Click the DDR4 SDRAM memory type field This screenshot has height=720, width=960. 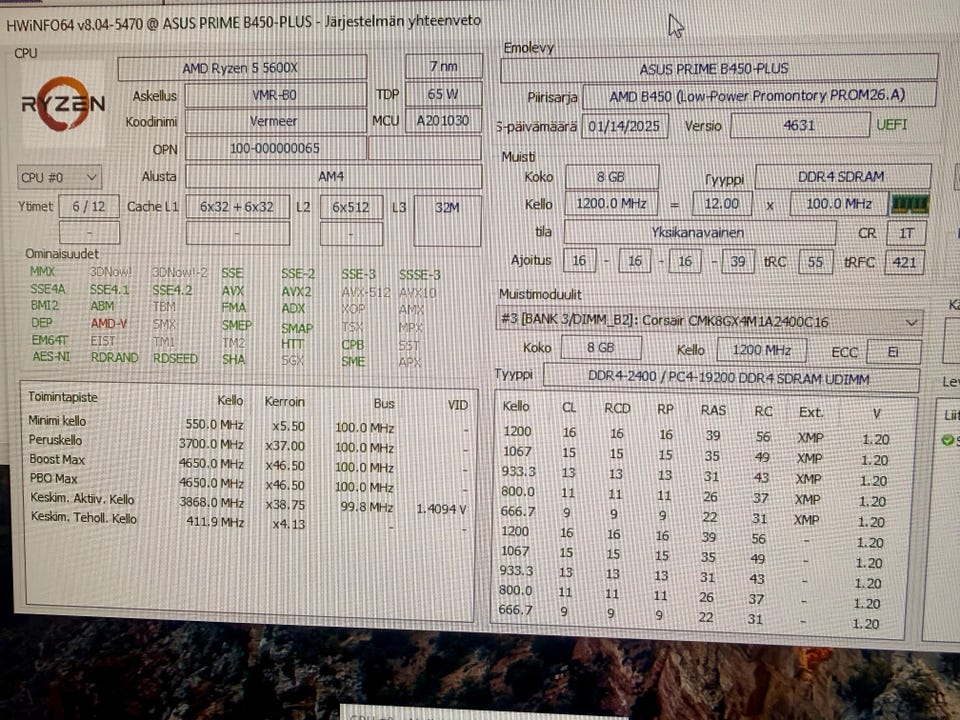[x=842, y=176]
